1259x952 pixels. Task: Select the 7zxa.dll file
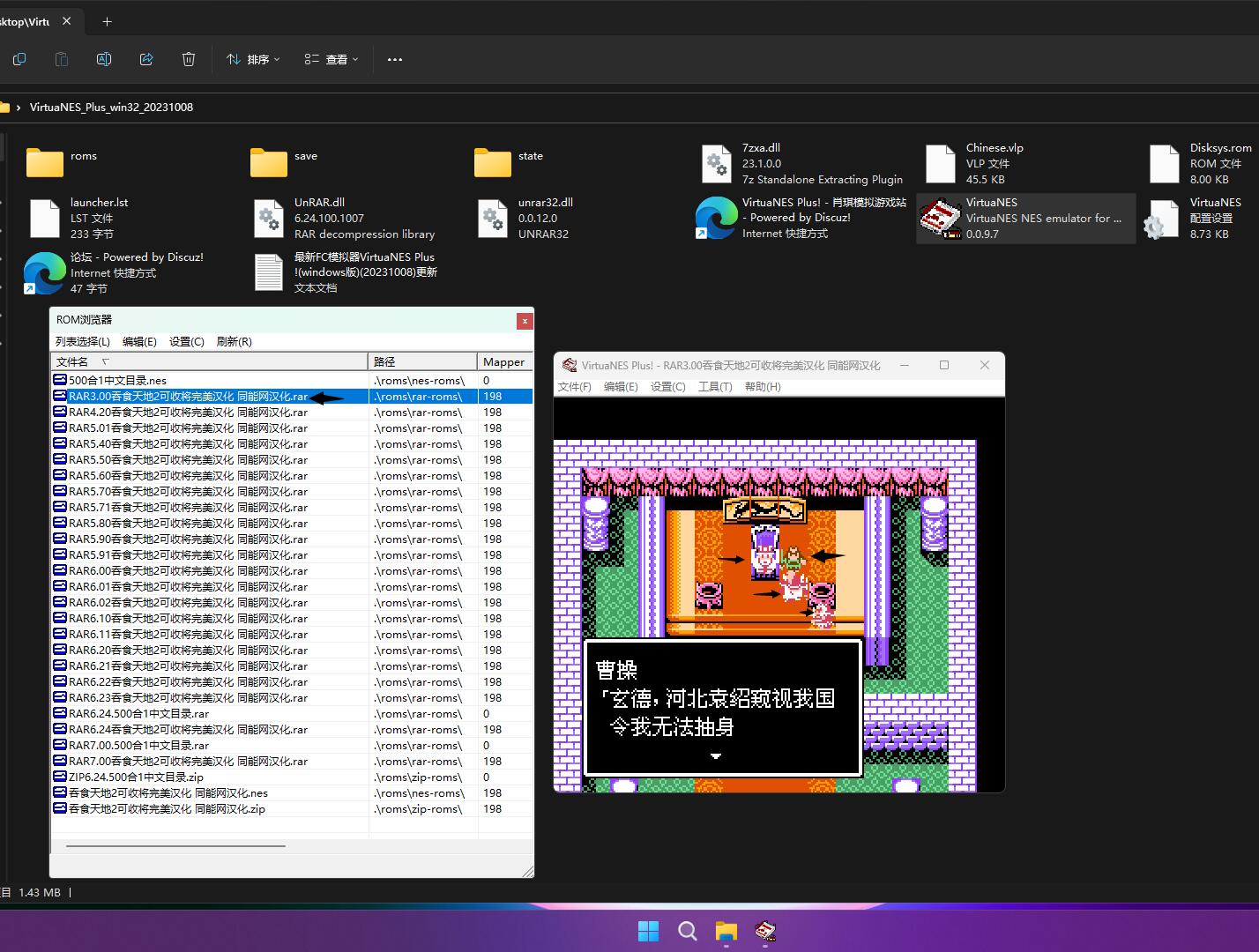coord(802,163)
